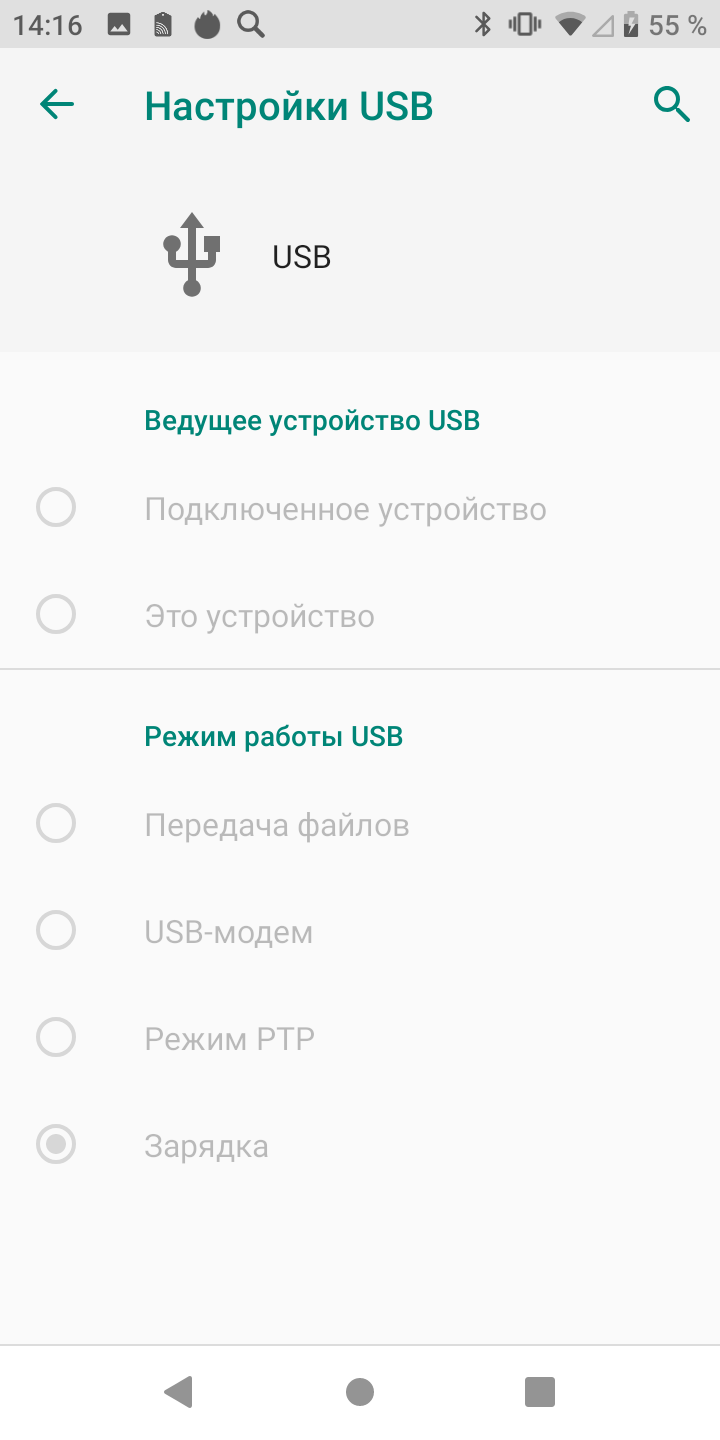Tap the Режим работы USB section header

click(273, 737)
